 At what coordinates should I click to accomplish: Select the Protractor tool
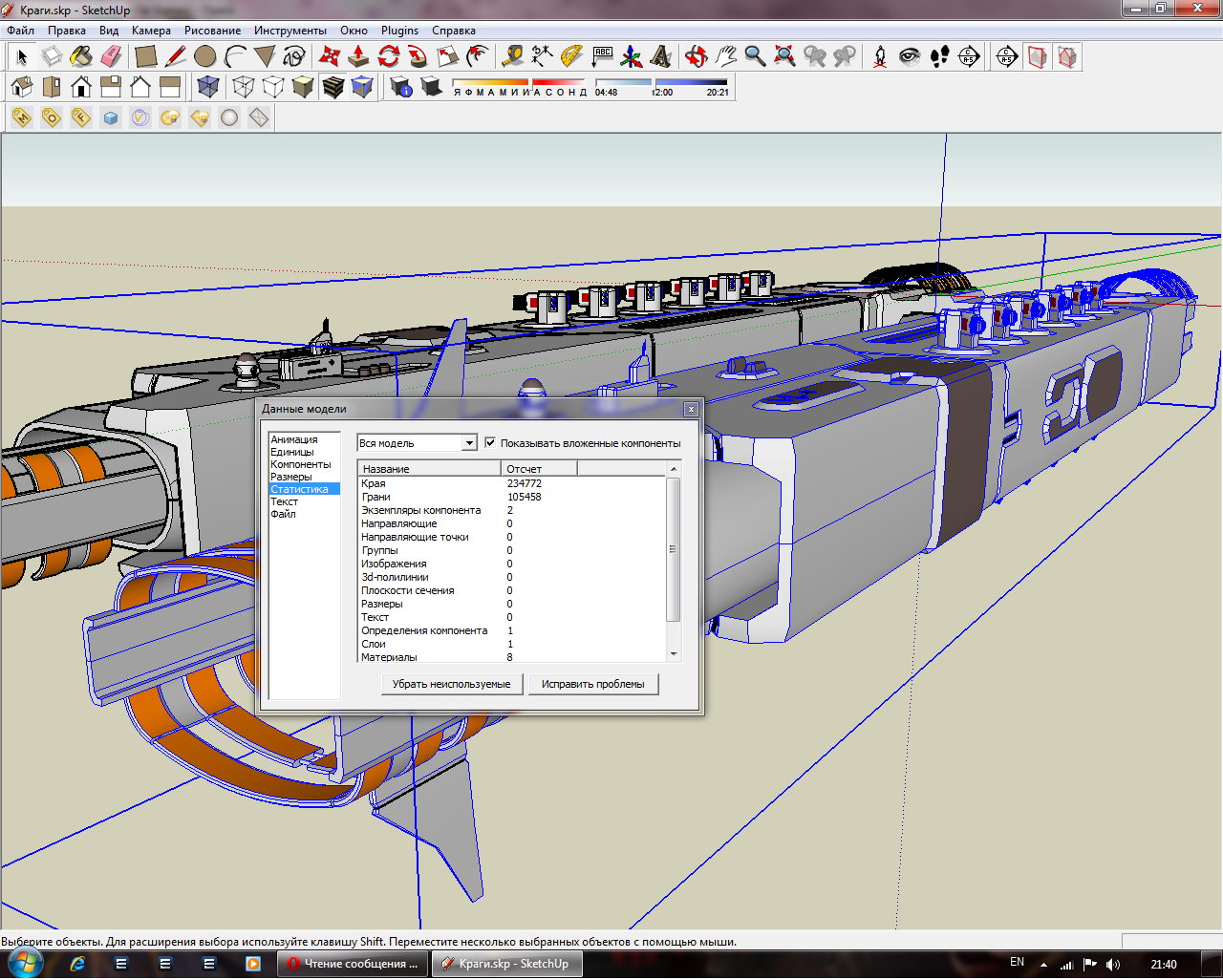571,56
